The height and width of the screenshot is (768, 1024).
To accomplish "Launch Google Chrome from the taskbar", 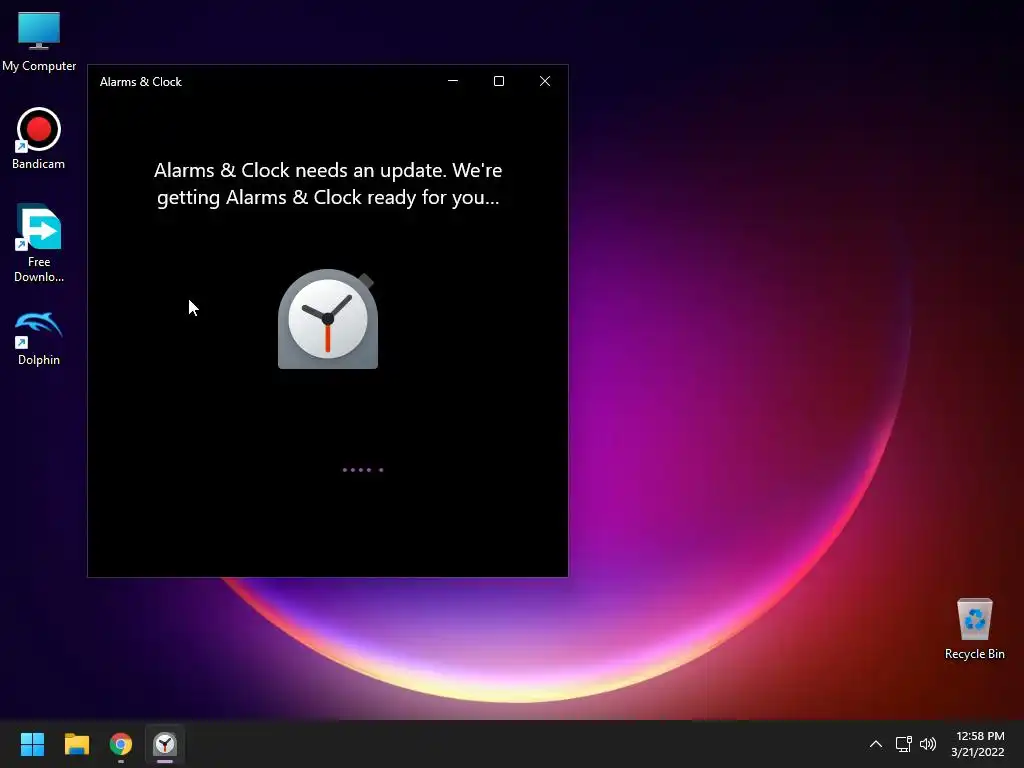I will click(121, 744).
